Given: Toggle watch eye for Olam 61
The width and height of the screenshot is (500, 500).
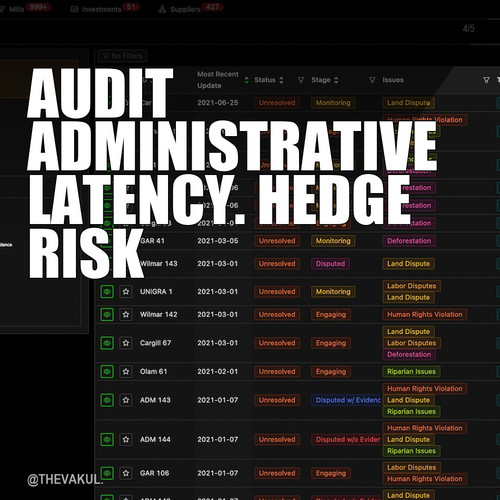Looking at the screenshot, I should [107, 371].
